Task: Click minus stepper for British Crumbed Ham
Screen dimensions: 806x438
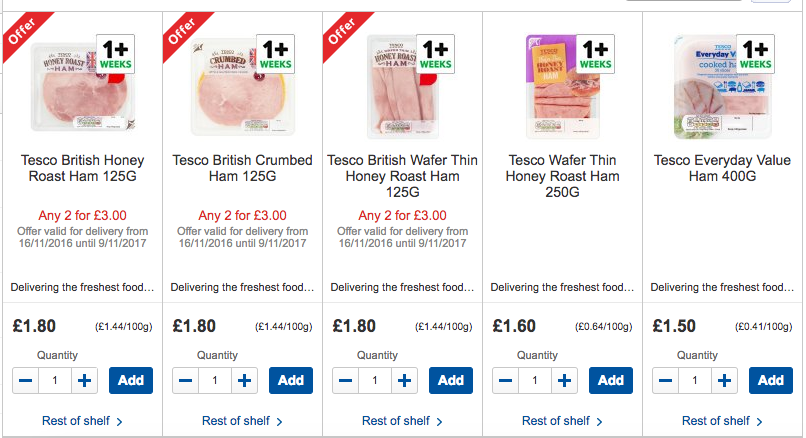Action: click(185, 381)
